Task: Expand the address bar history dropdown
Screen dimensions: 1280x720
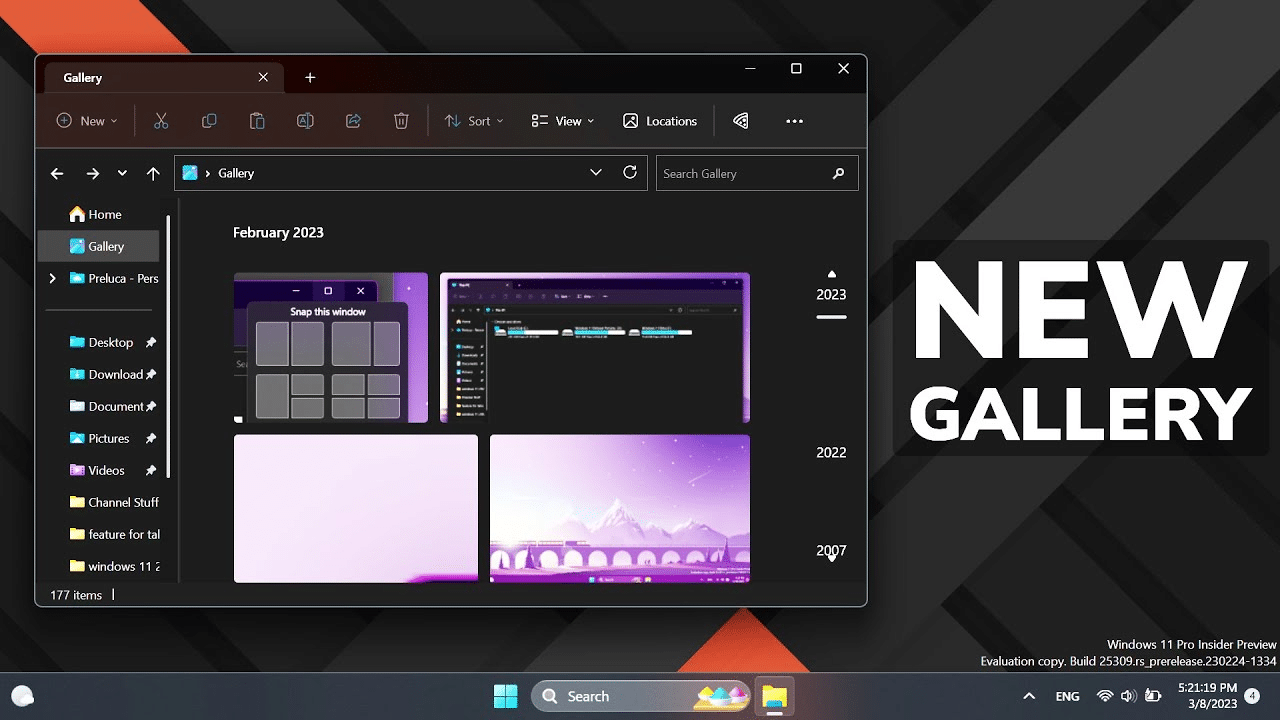Action: click(596, 172)
